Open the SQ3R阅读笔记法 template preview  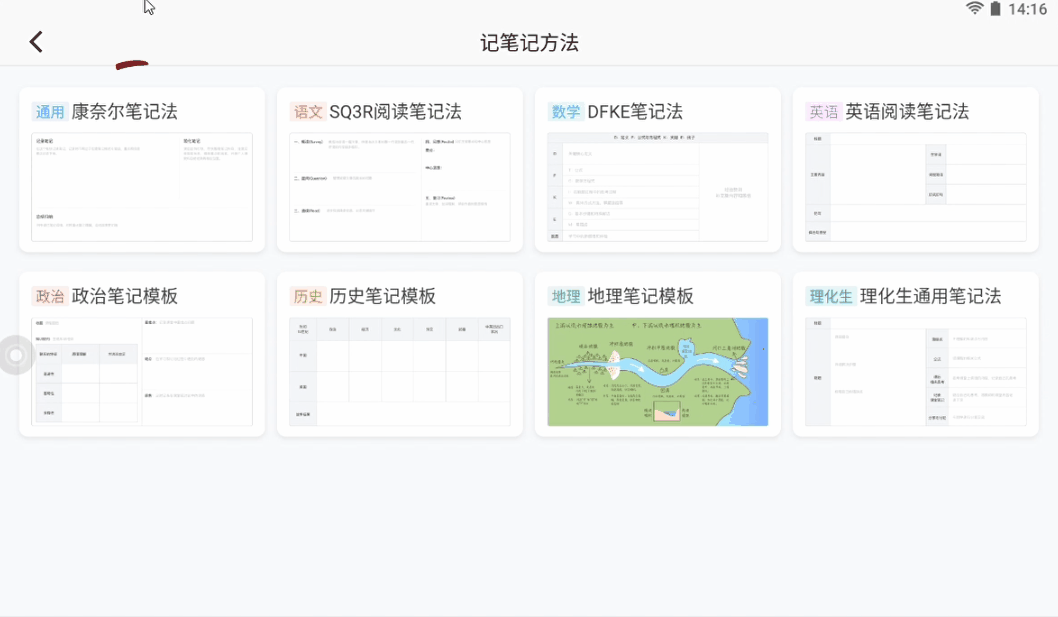pos(400,187)
